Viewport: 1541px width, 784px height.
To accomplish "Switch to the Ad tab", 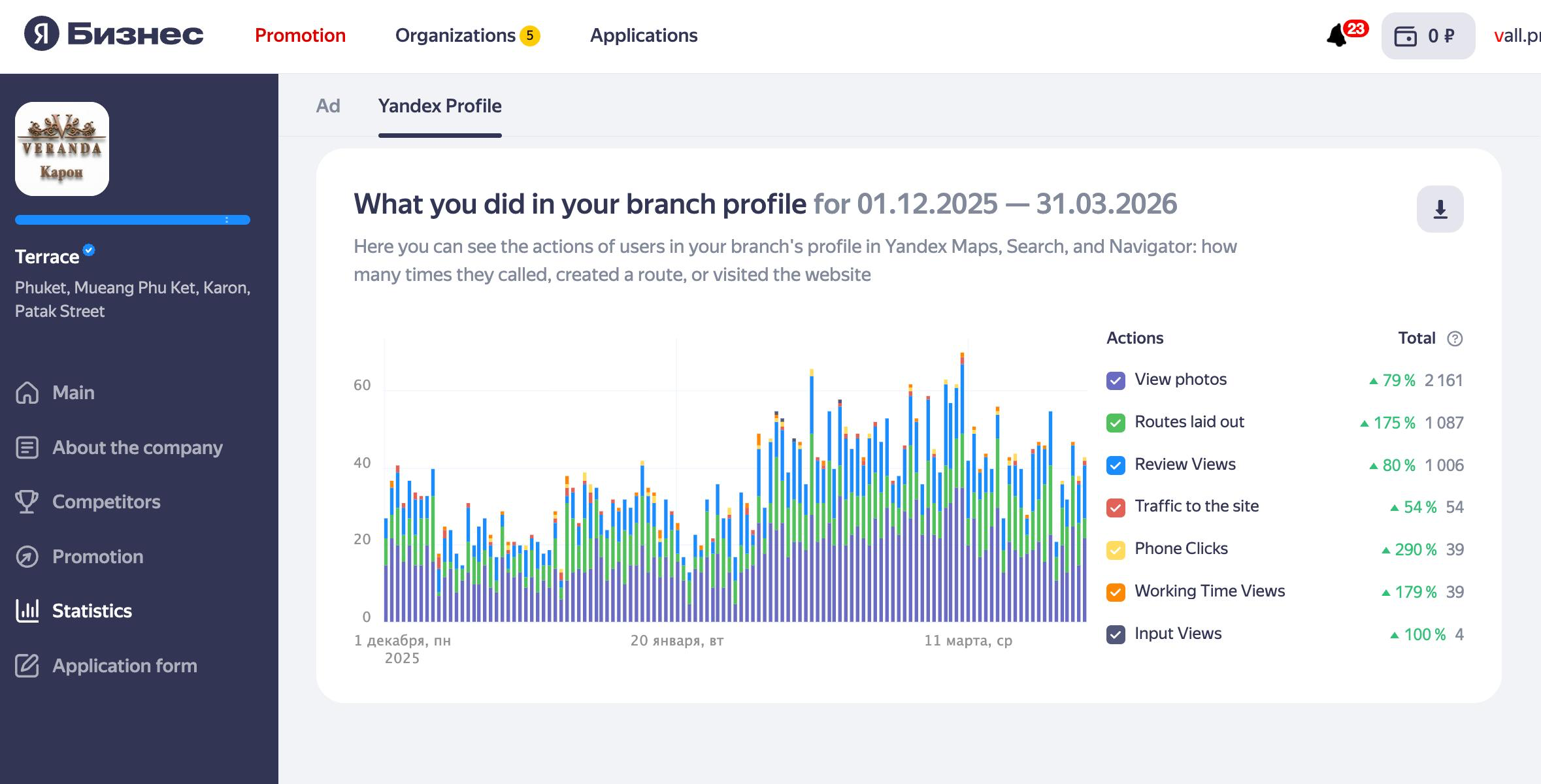I will tap(328, 106).
